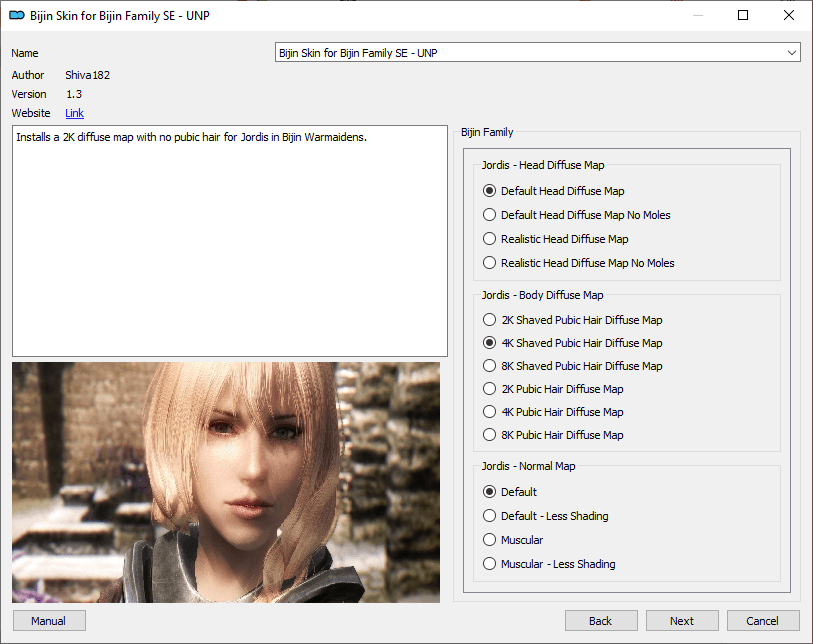Cancel the installer dialog
The width and height of the screenshot is (813, 644).
pos(763,621)
